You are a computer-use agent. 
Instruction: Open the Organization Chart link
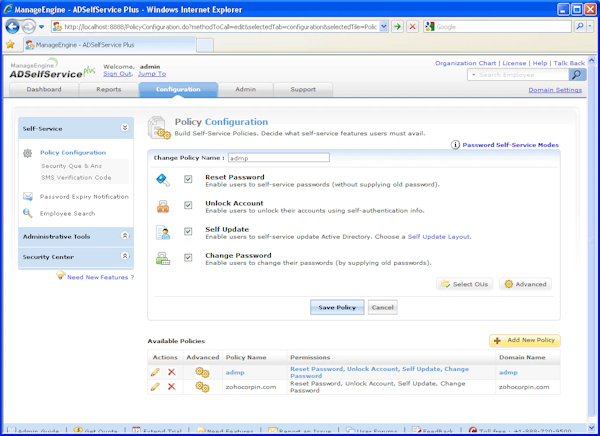(465, 63)
